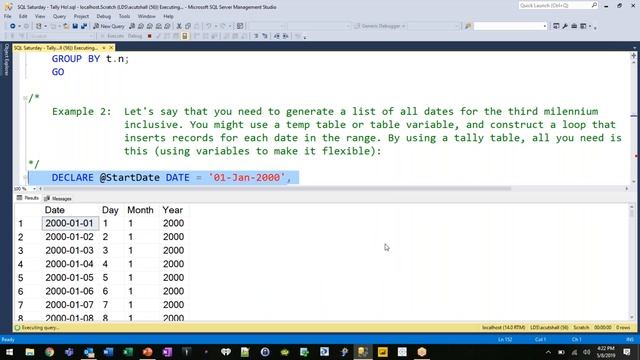640x360 pixels.
Task: Click the Month column header
Action: (140, 210)
